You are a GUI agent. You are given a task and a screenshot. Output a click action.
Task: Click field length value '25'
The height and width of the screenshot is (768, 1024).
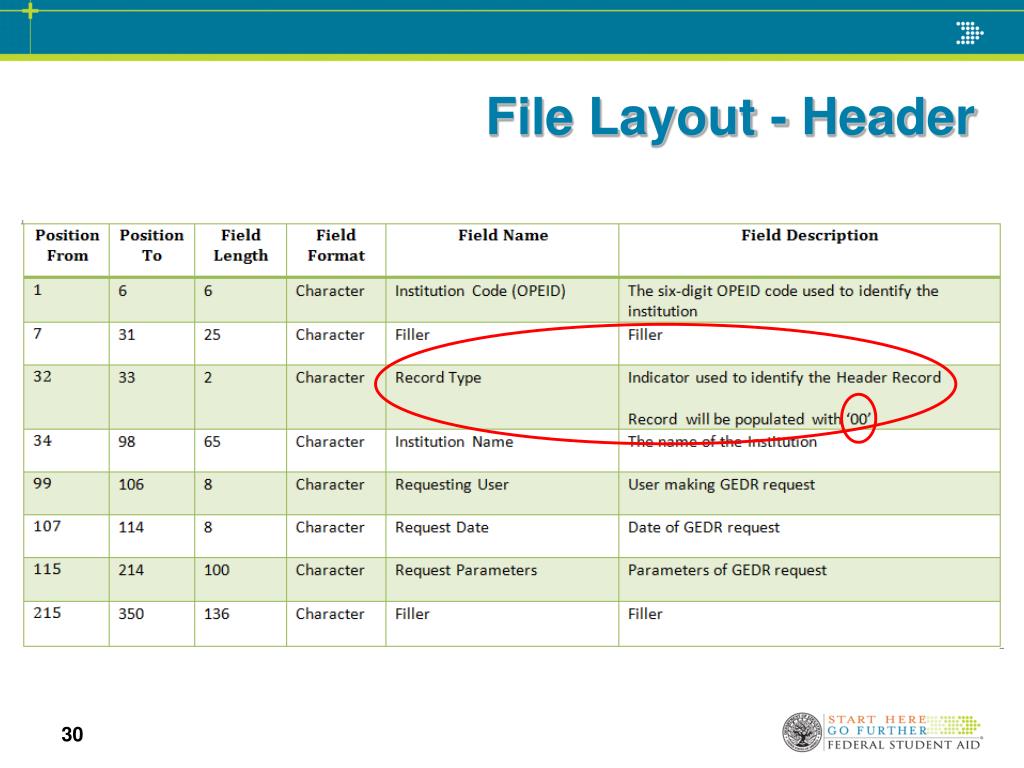212,336
